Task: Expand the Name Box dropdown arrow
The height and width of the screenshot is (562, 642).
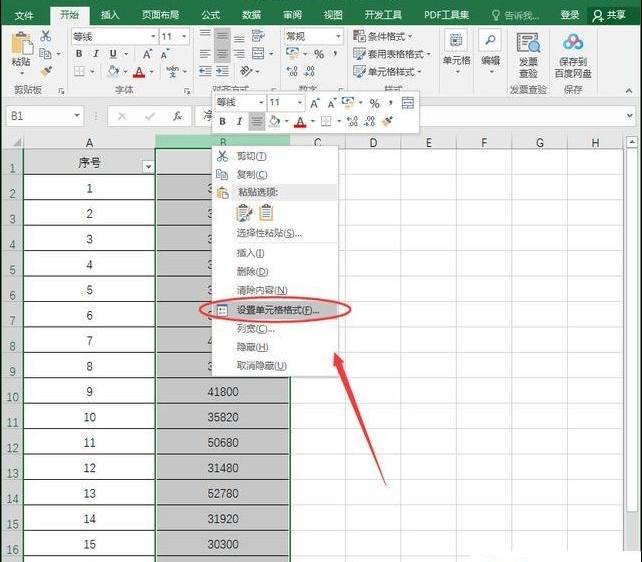Action: coord(77,116)
